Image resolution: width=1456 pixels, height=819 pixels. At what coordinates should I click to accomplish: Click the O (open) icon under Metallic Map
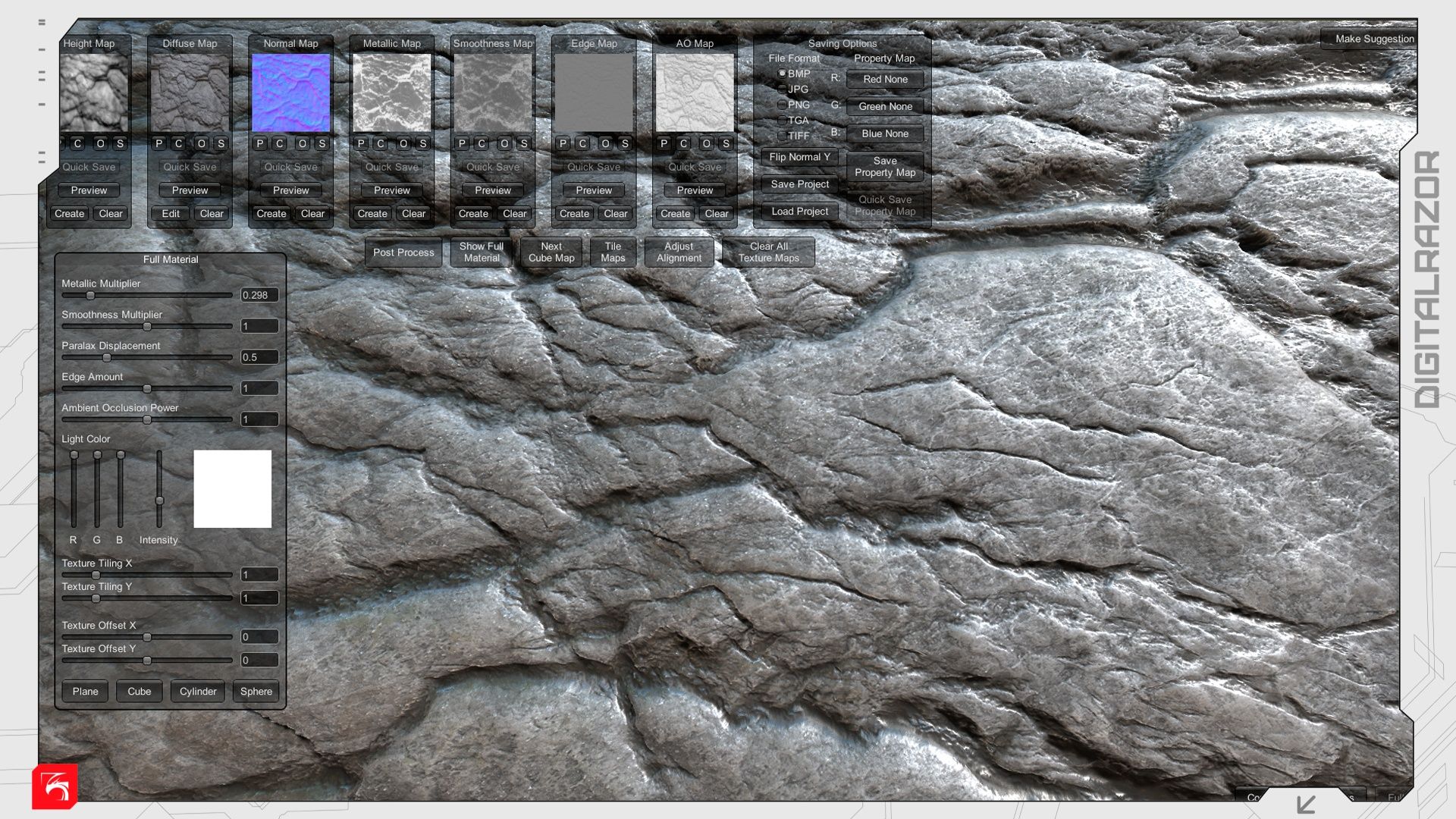click(403, 143)
